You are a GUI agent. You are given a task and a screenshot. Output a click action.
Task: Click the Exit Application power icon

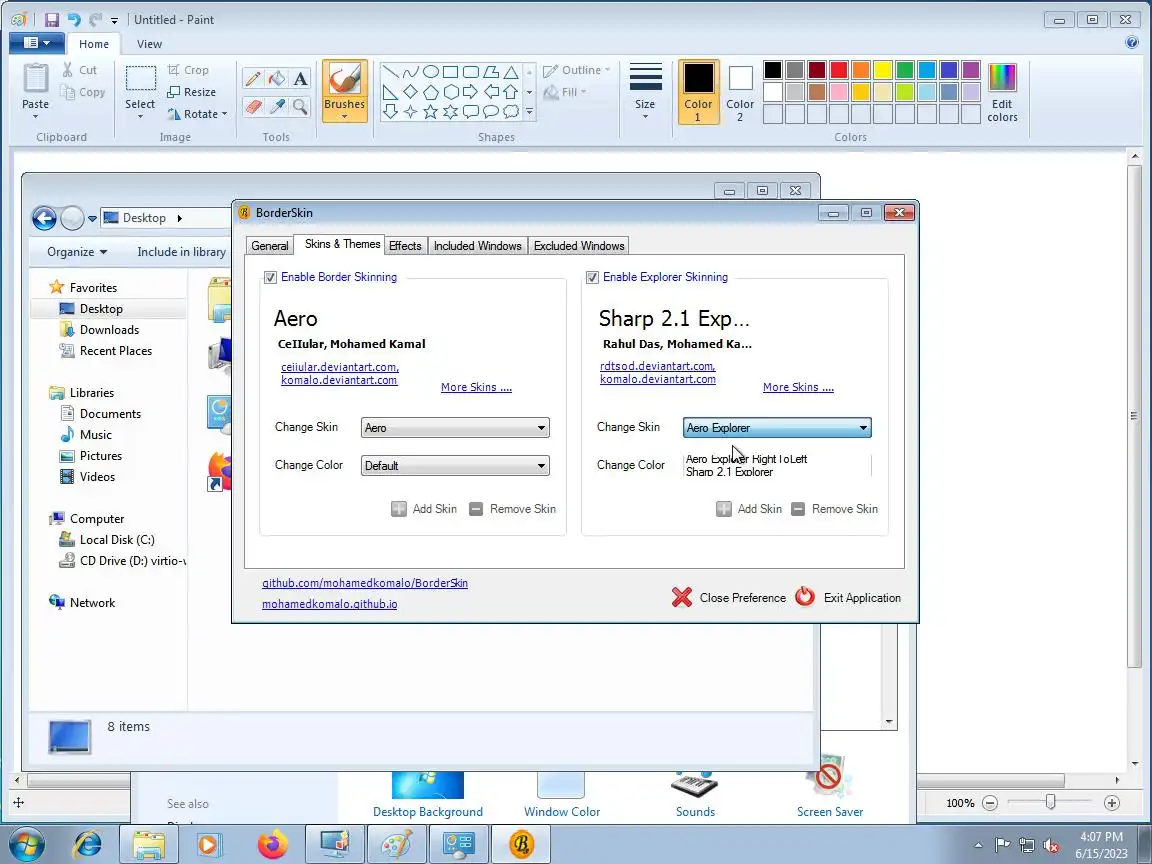click(x=805, y=597)
